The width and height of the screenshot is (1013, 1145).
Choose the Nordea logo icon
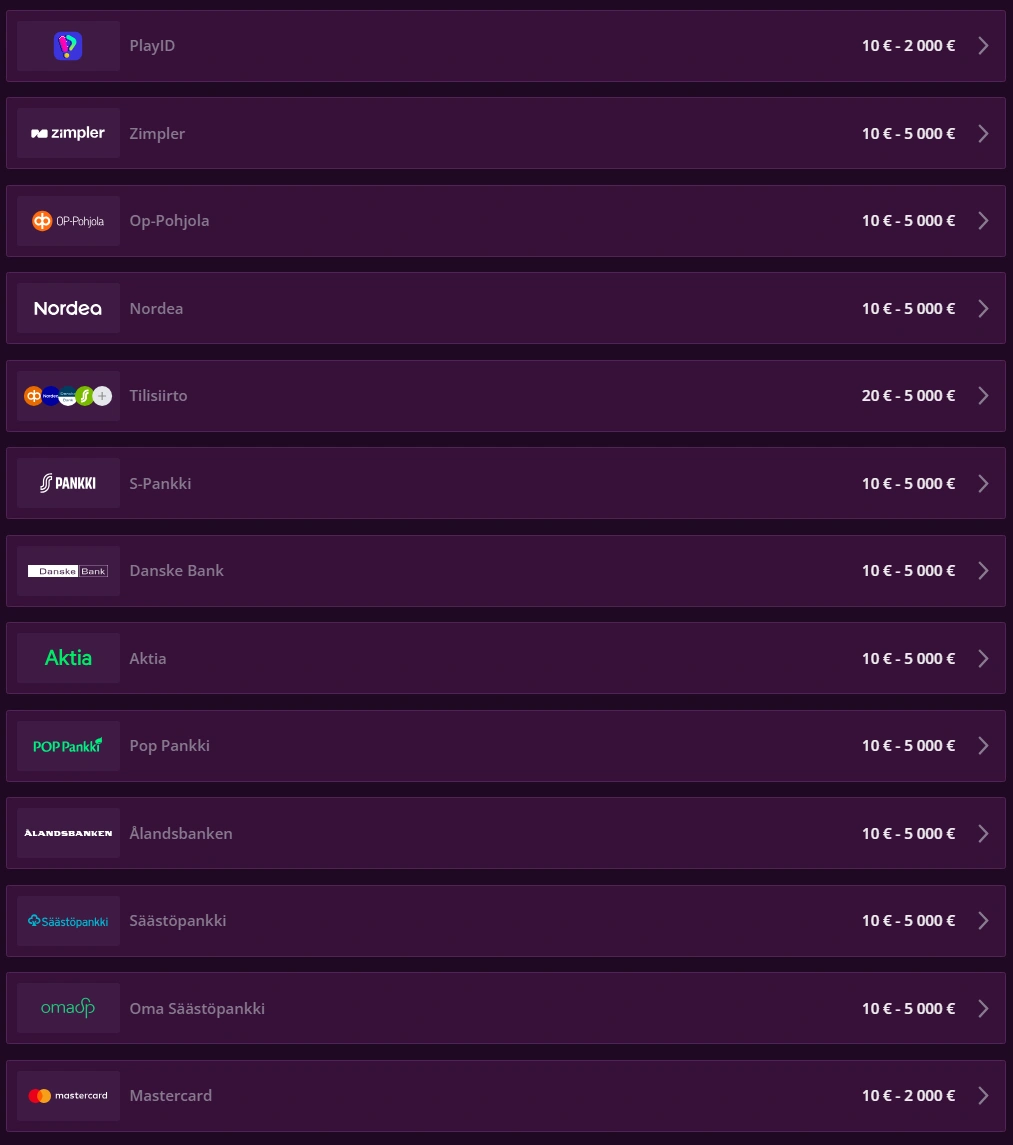pos(68,308)
